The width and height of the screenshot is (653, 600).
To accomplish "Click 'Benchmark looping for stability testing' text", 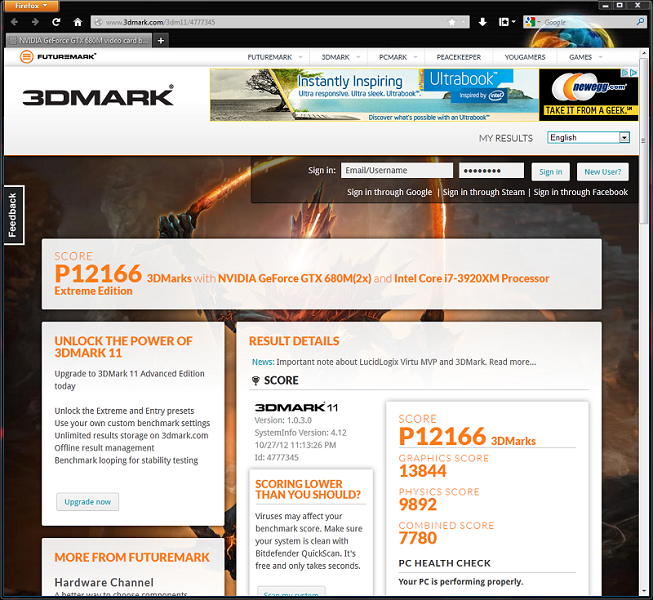I will click(126, 461).
